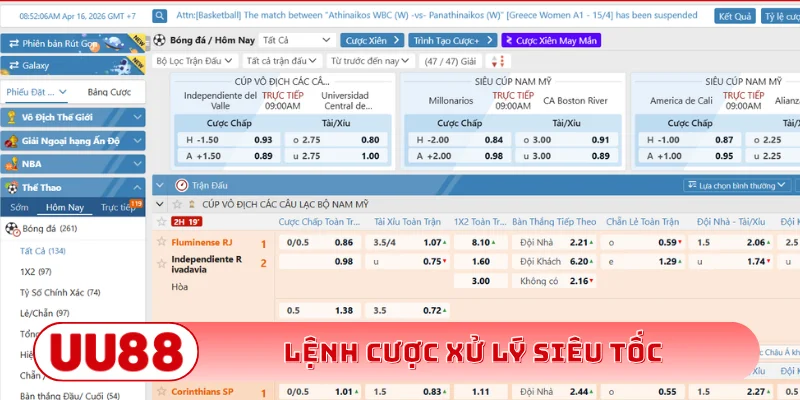Click cricket icon of Giải Ngoại hạng Ấn Độ
This screenshot has width=800, height=400.
[11, 141]
